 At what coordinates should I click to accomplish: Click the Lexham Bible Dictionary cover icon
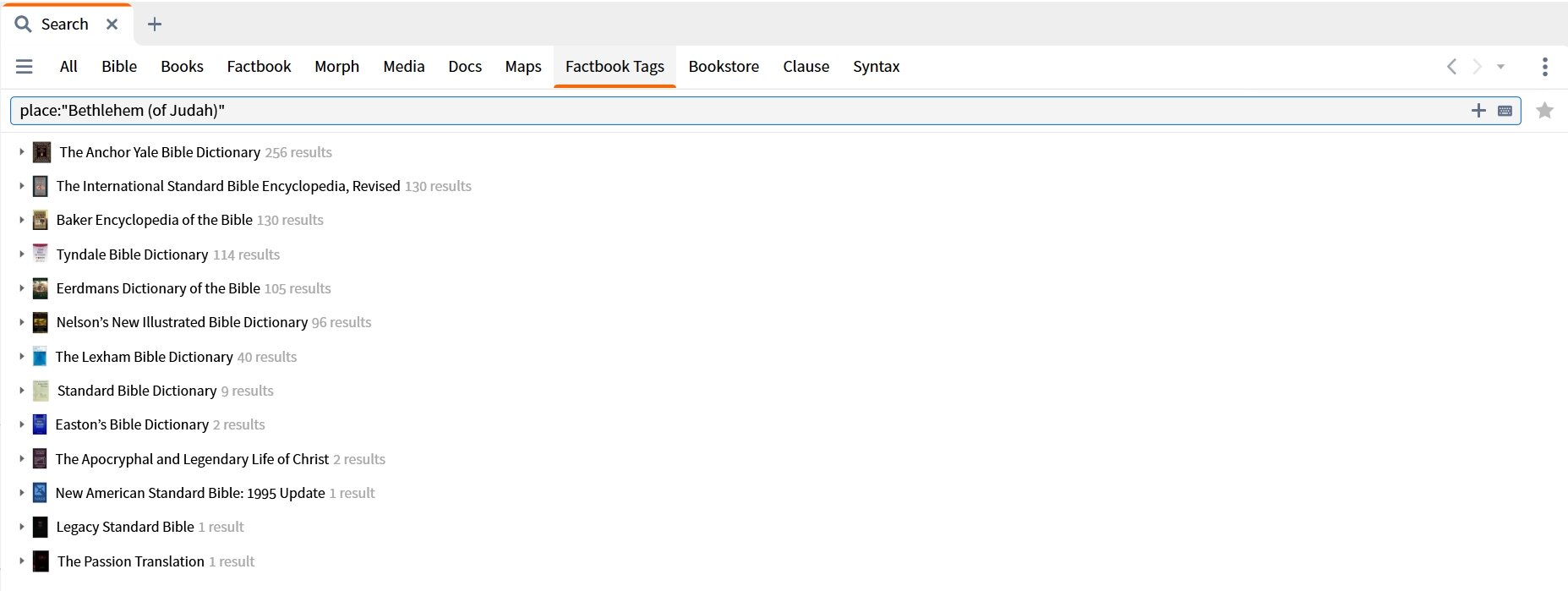[x=40, y=357]
